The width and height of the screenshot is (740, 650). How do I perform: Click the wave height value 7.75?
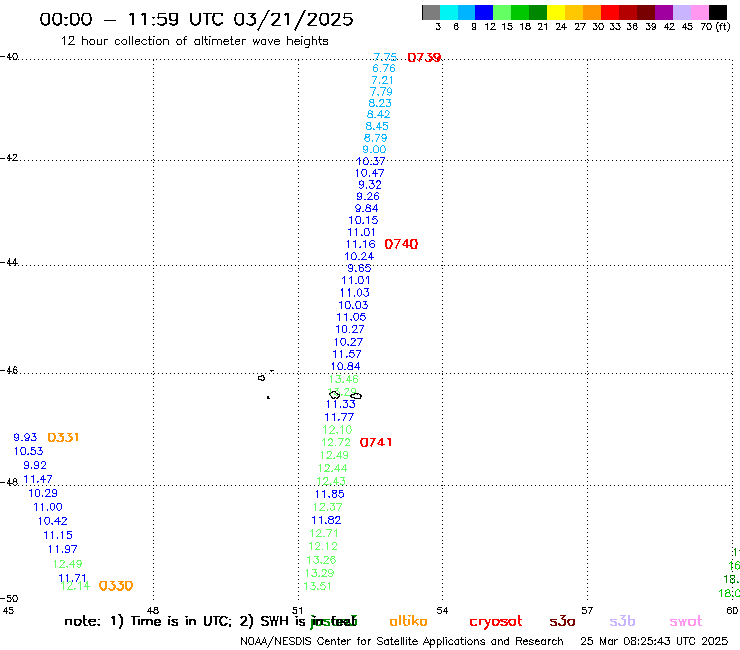(x=385, y=57)
